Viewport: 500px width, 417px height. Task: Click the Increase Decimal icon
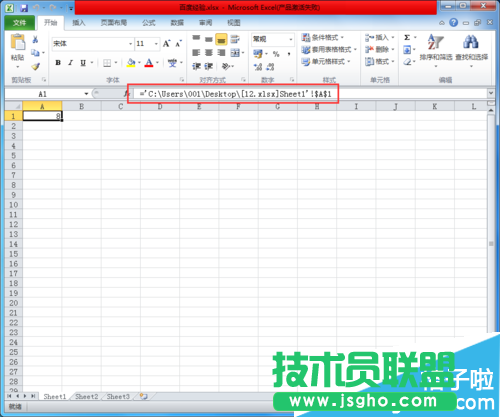tap(258, 67)
